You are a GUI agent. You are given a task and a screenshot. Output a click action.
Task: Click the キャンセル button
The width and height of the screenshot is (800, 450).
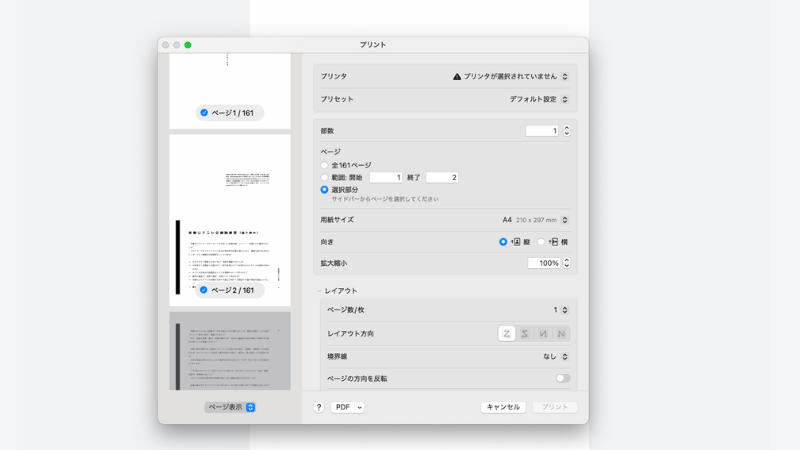point(503,407)
